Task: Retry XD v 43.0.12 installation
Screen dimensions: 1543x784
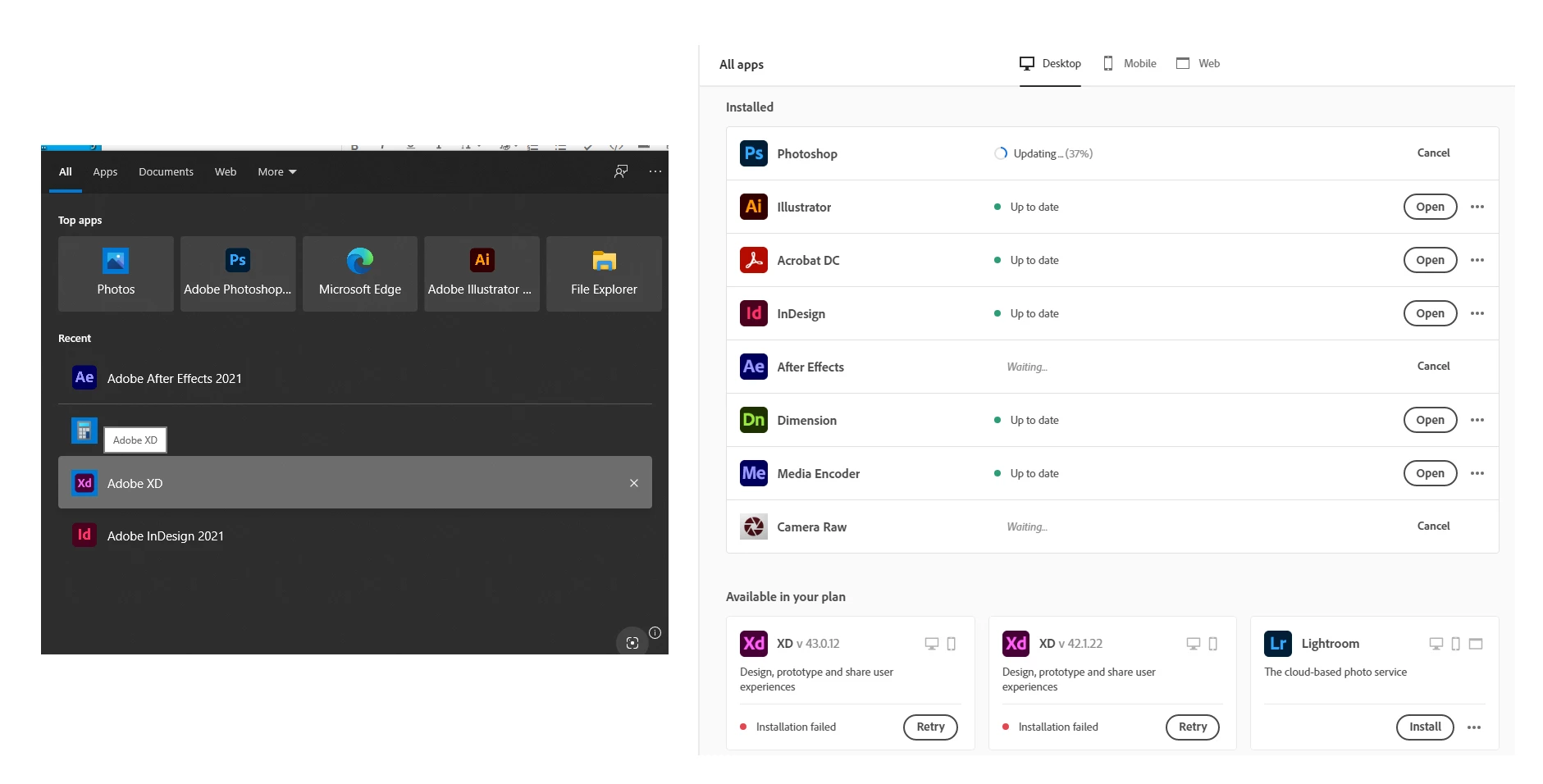Action: [930, 727]
